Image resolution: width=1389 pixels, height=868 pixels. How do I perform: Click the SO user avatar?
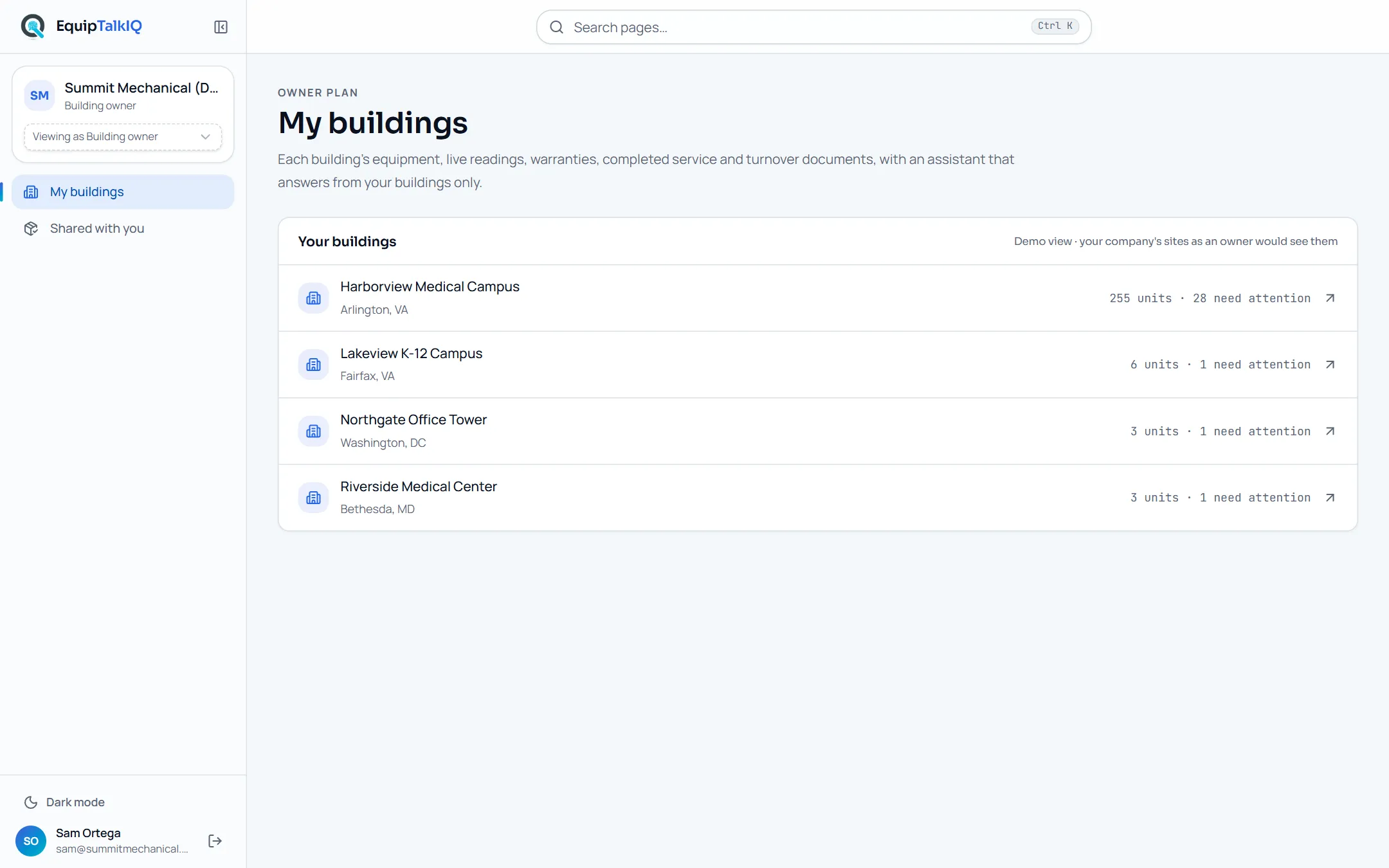(31, 841)
